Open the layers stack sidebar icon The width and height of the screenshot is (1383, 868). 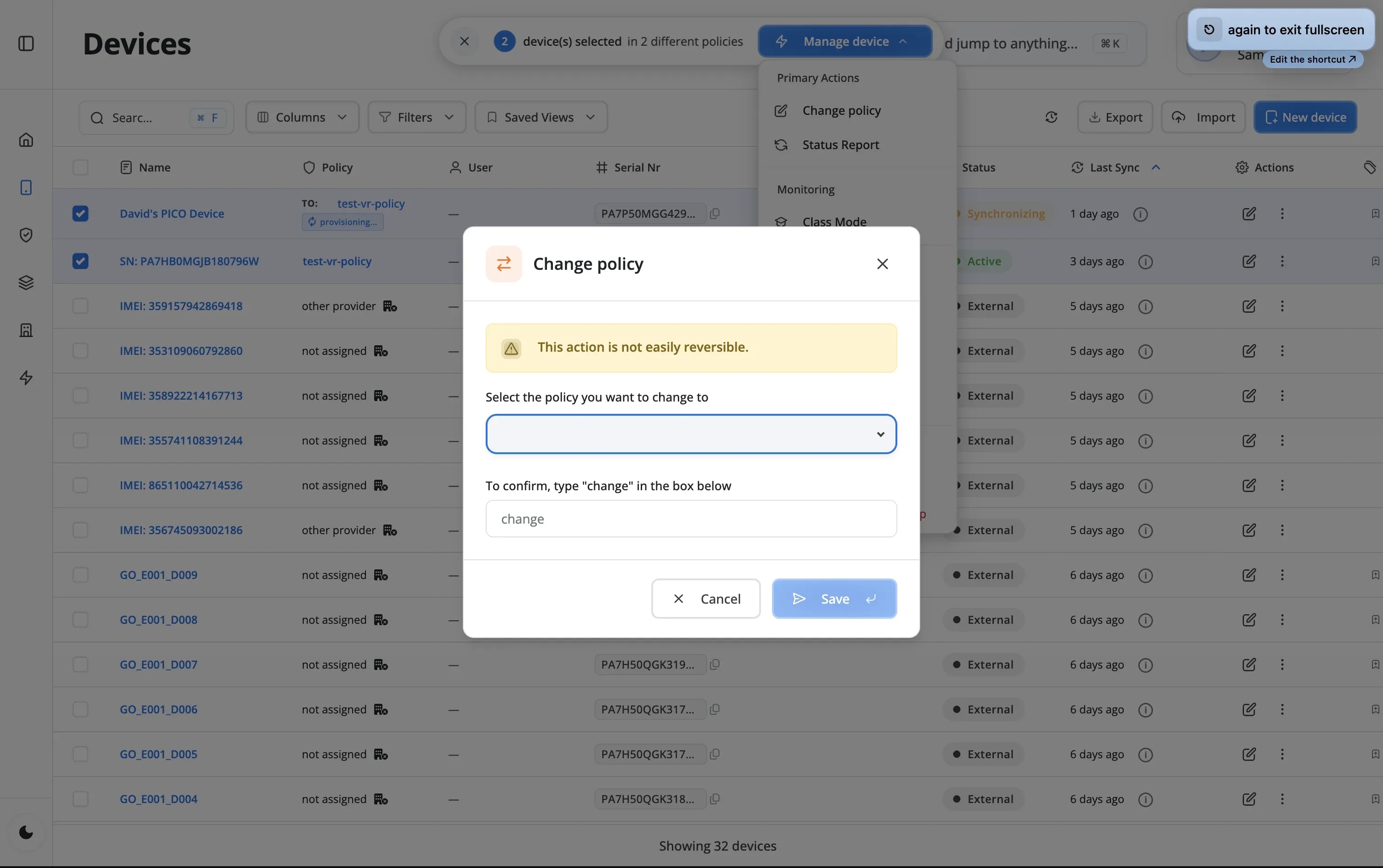click(x=26, y=283)
